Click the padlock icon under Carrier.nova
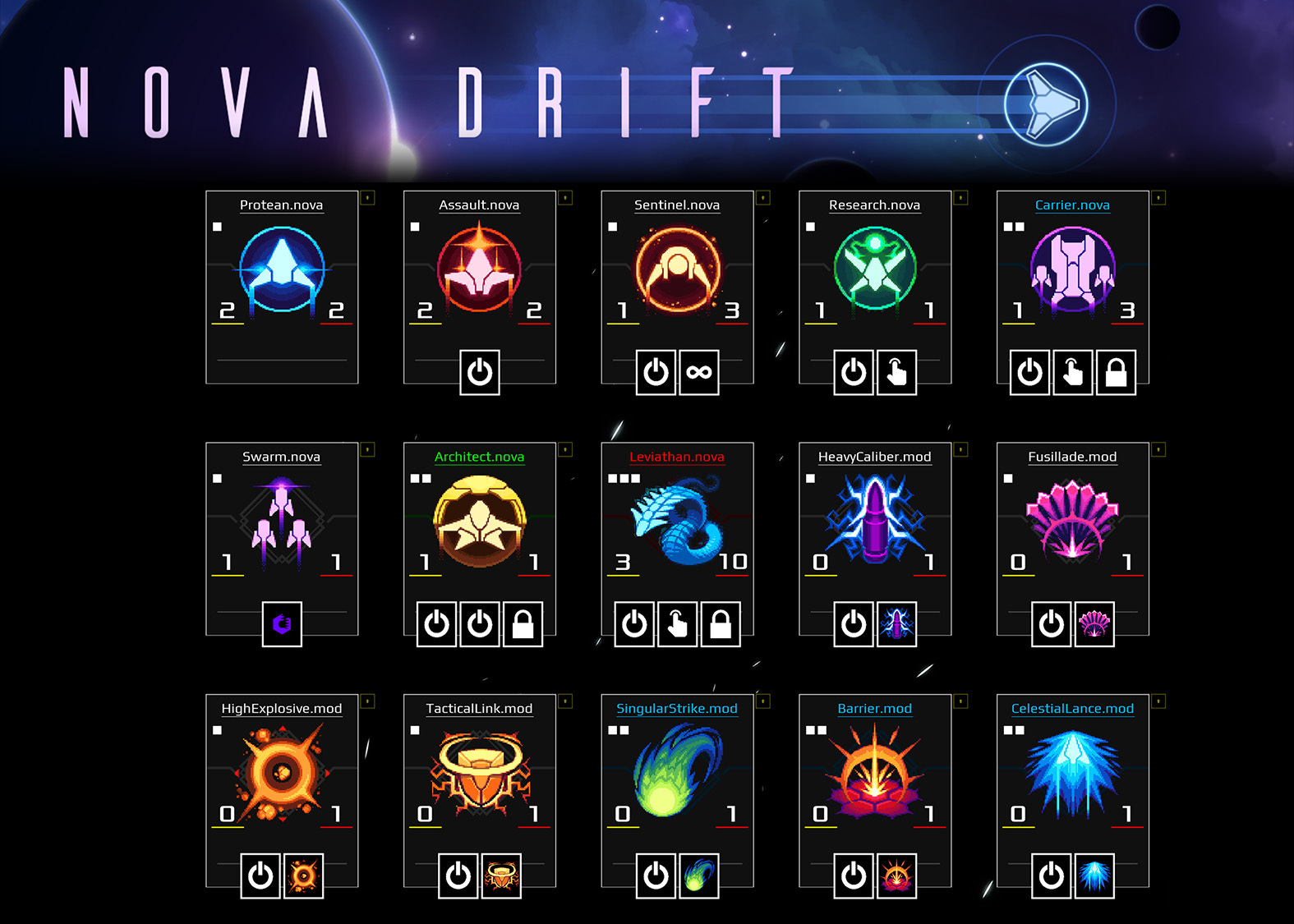This screenshot has height=924, width=1294. pyautogui.click(x=1116, y=372)
